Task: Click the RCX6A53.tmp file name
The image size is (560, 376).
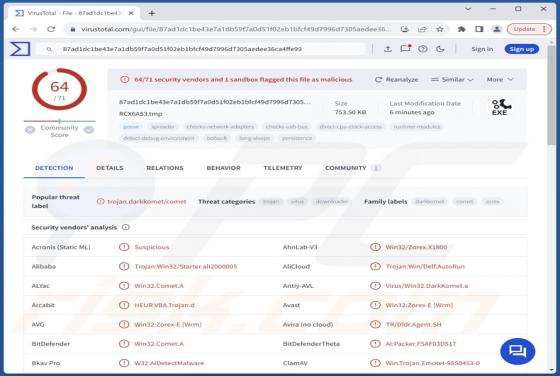Action: 141,114
